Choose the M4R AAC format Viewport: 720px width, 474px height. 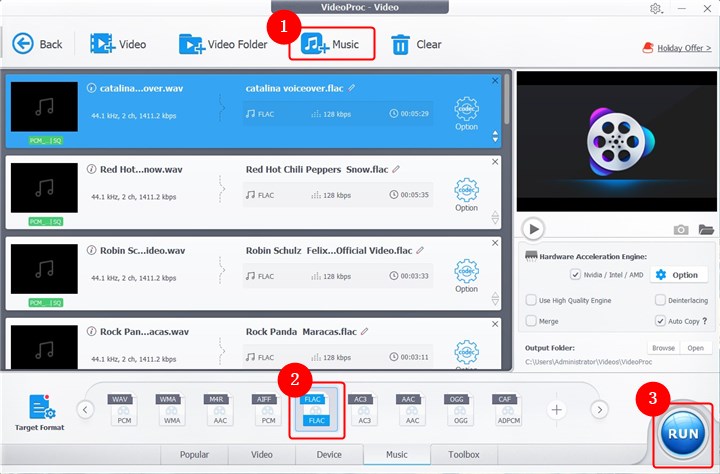pos(219,409)
